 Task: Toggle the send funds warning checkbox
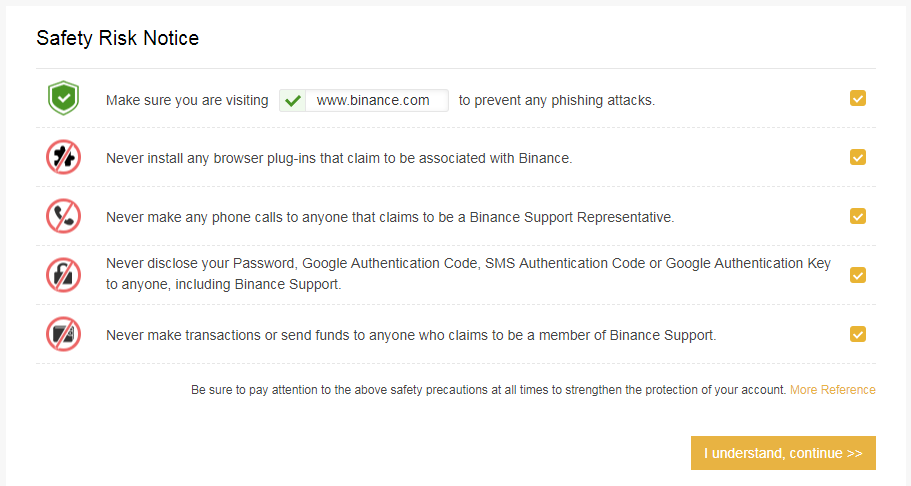point(858,334)
